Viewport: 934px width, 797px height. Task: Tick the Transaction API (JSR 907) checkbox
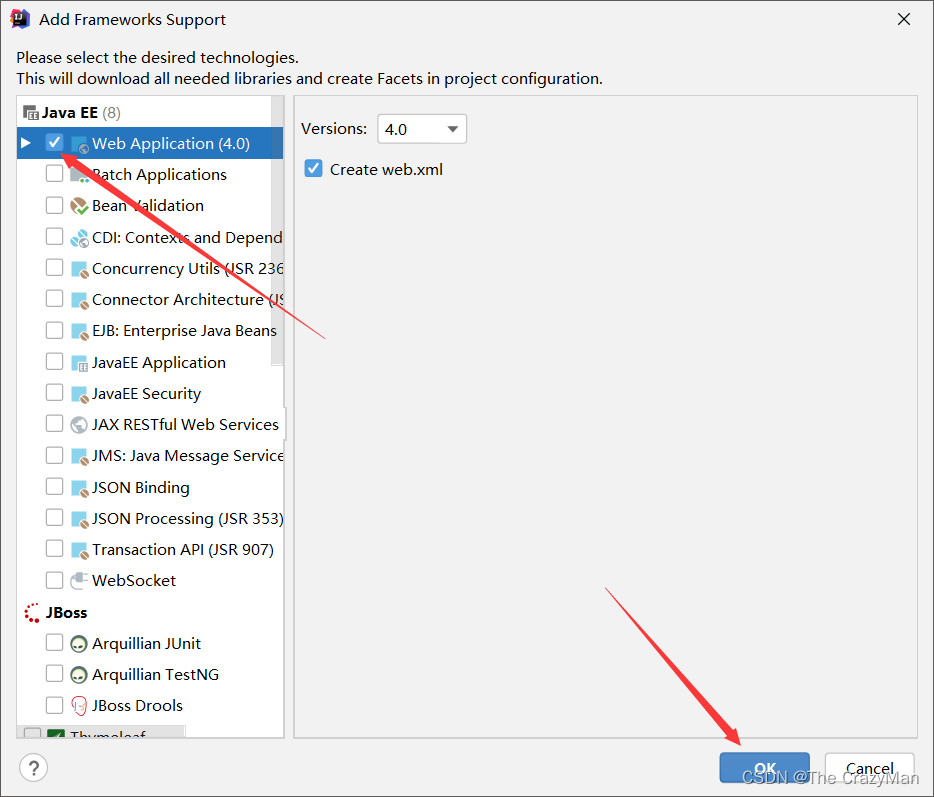(x=54, y=548)
